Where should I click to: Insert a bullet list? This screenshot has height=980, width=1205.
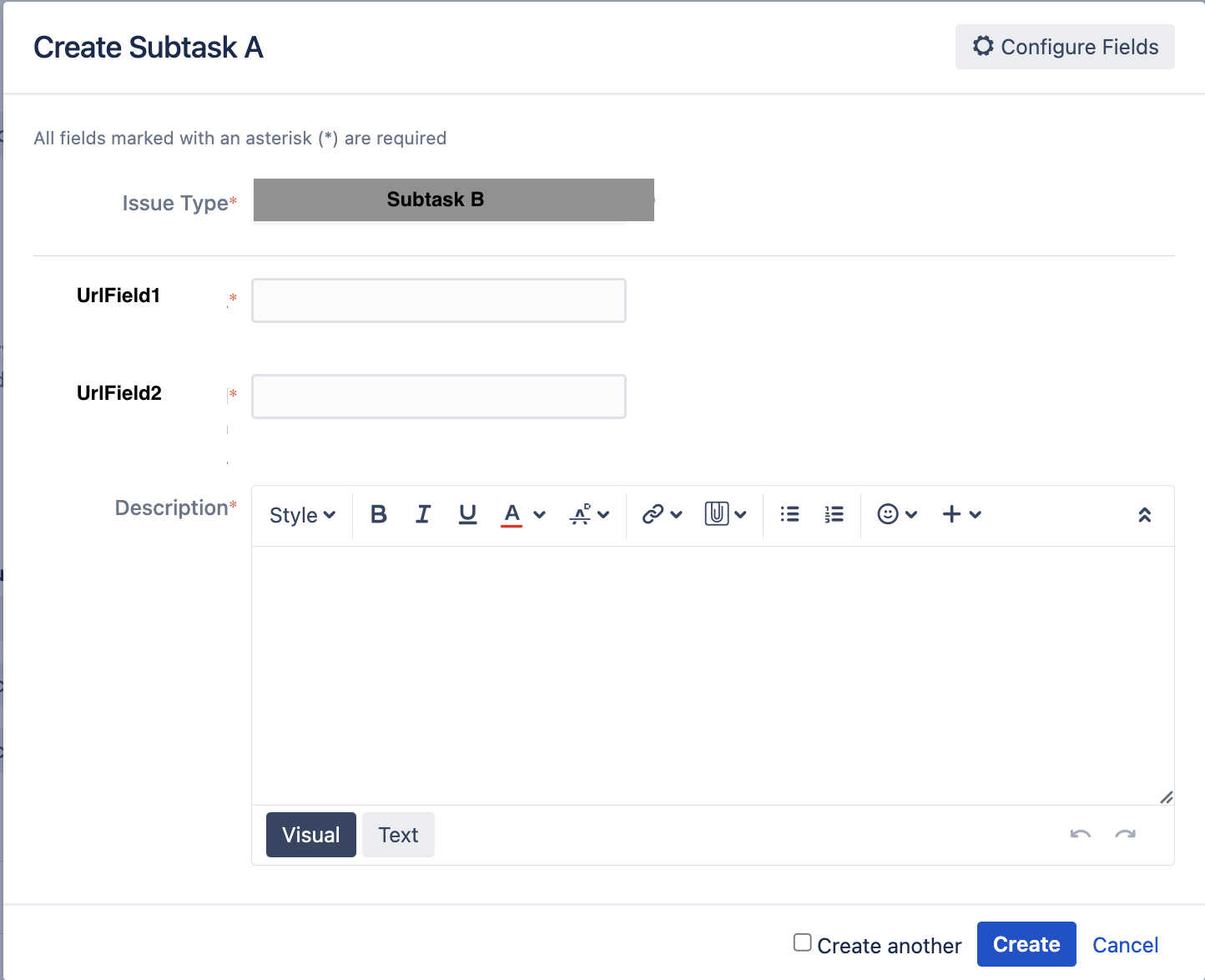tap(789, 514)
